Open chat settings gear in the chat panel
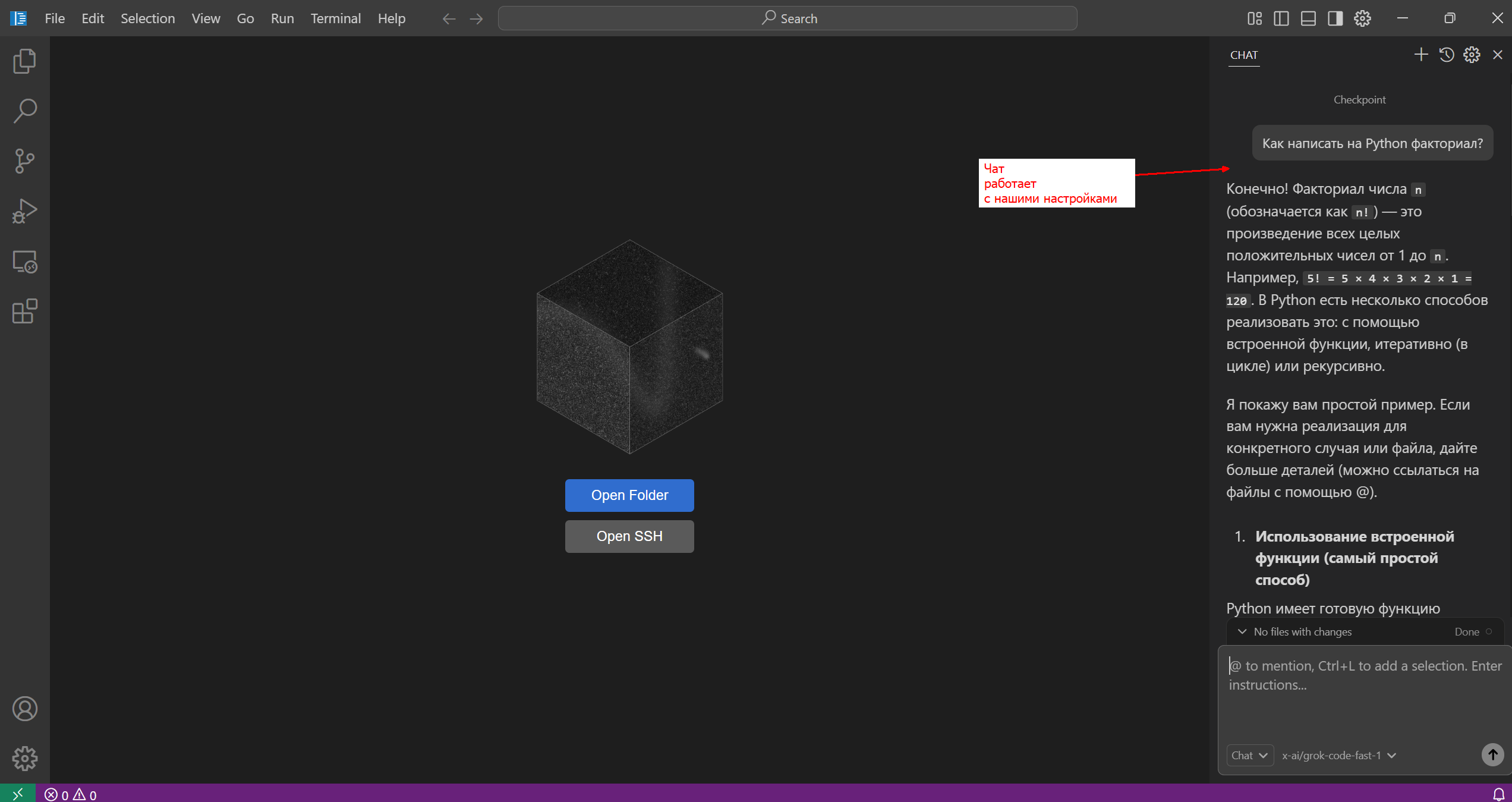This screenshot has width=1512, height=802. pyautogui.click(x=1472, y=55)
